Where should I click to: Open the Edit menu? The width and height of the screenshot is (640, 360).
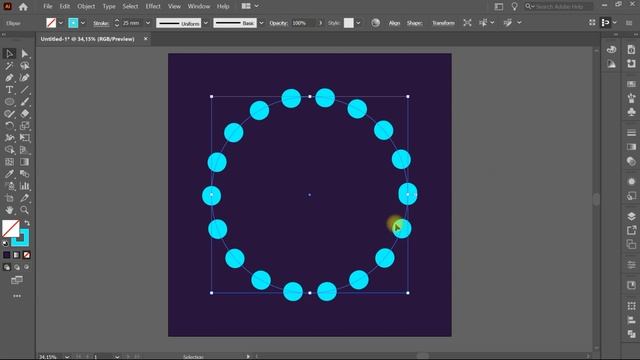point(64,6)
